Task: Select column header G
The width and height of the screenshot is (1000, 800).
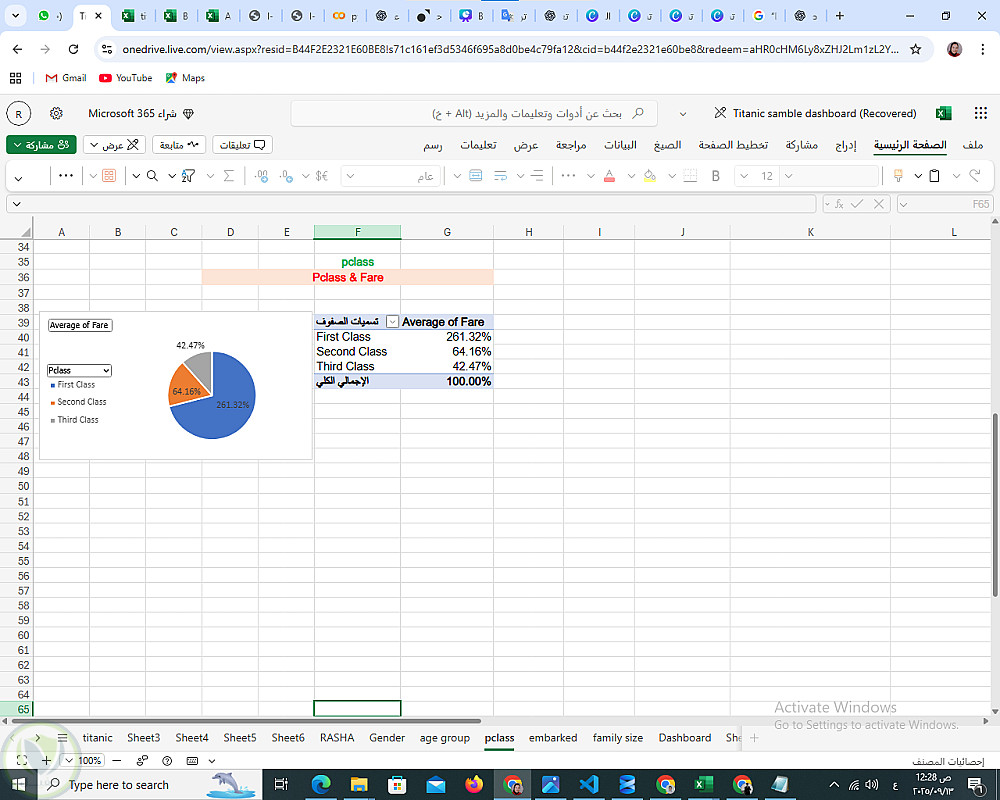Action: tap(447, 232)
